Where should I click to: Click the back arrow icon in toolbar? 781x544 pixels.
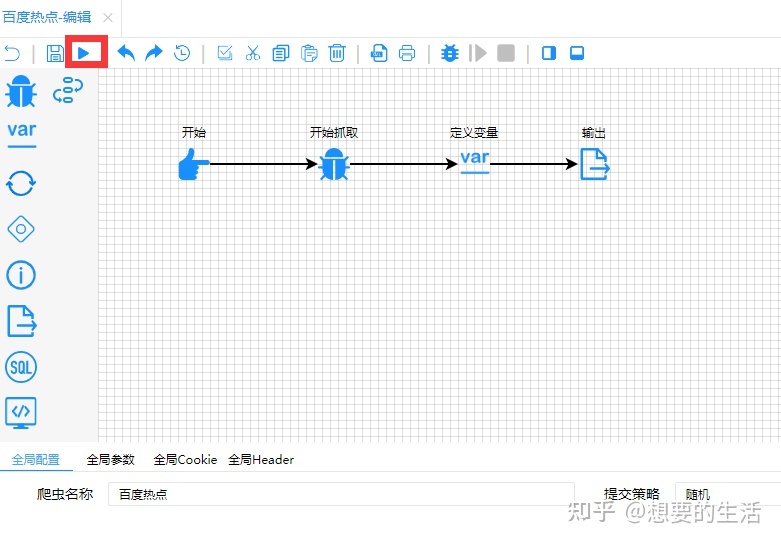pos(12,53)
